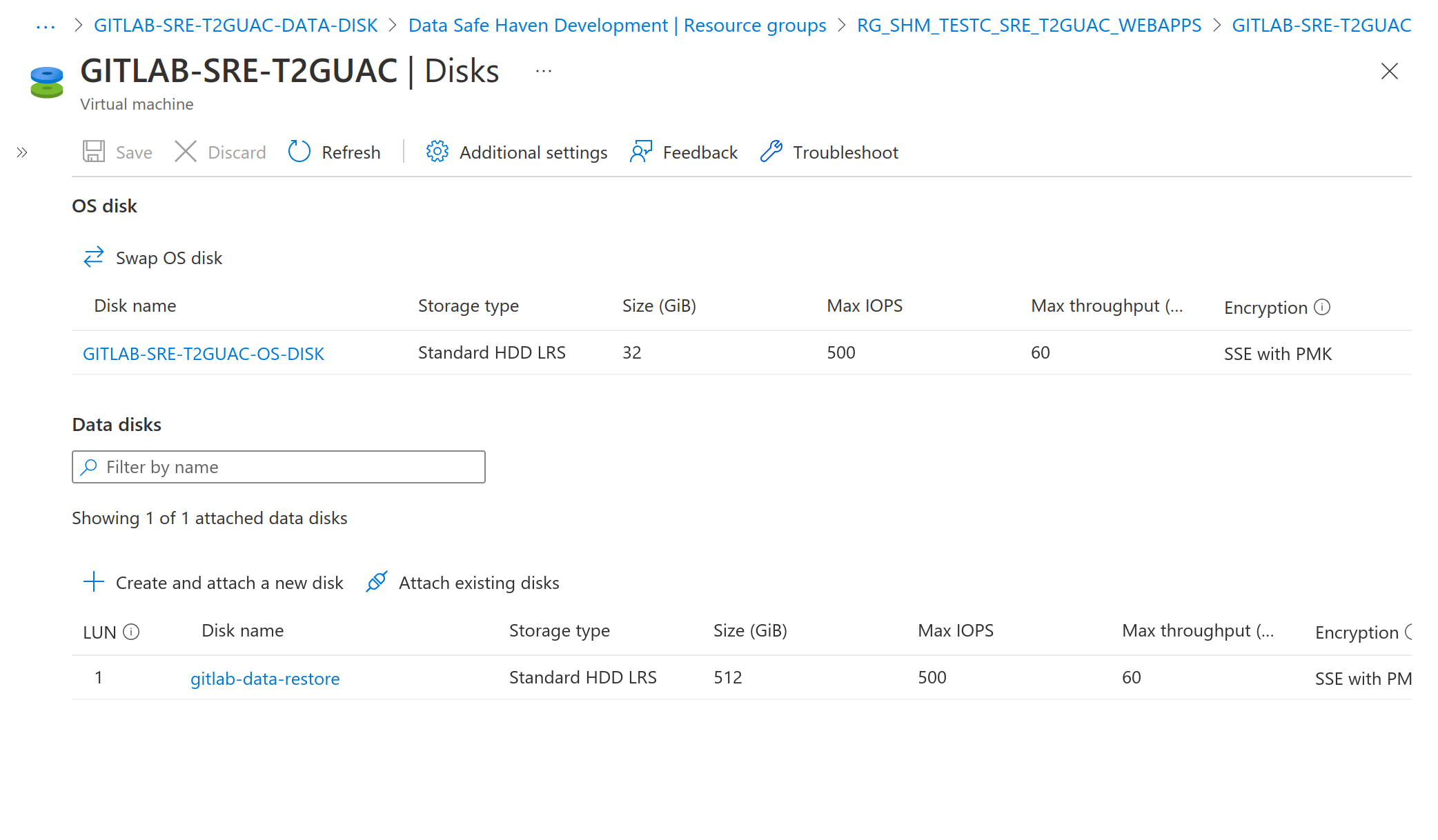The image size is (1438, 840).
Task: Click Troubleshoot label
Action: click(x=845, y=152)
